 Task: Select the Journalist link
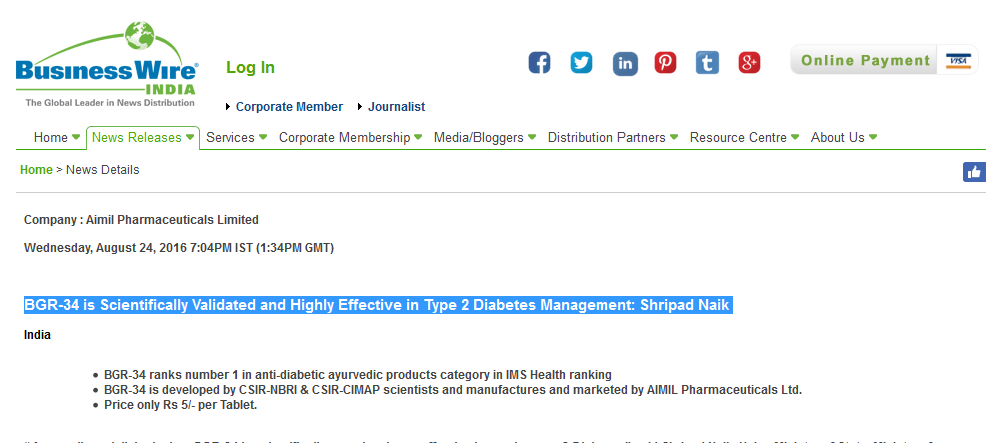[x=396, y=107]
